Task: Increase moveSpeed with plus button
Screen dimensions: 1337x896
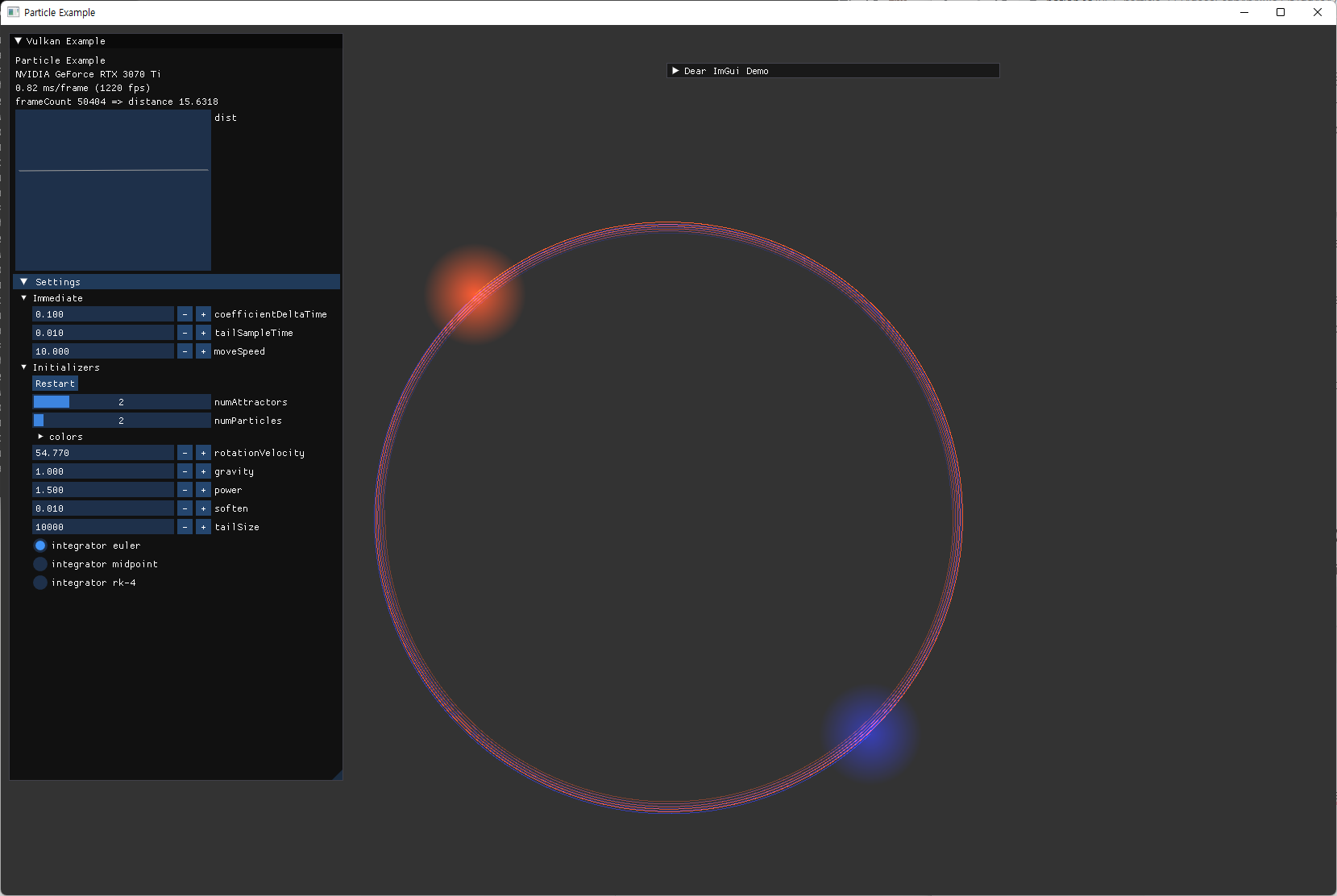Action: click(x=203, y=351)
